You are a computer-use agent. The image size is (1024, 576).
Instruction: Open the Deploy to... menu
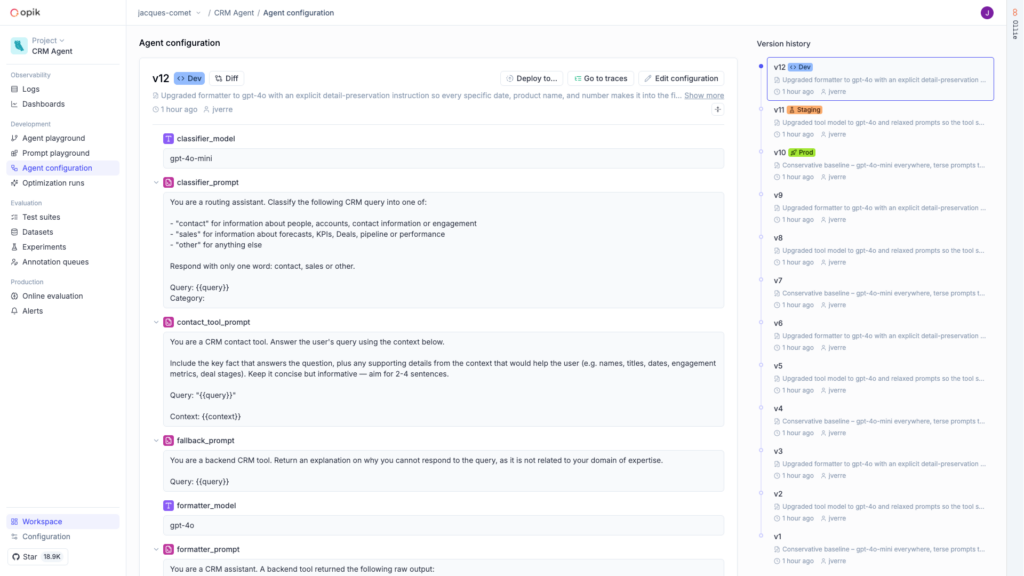531,78
